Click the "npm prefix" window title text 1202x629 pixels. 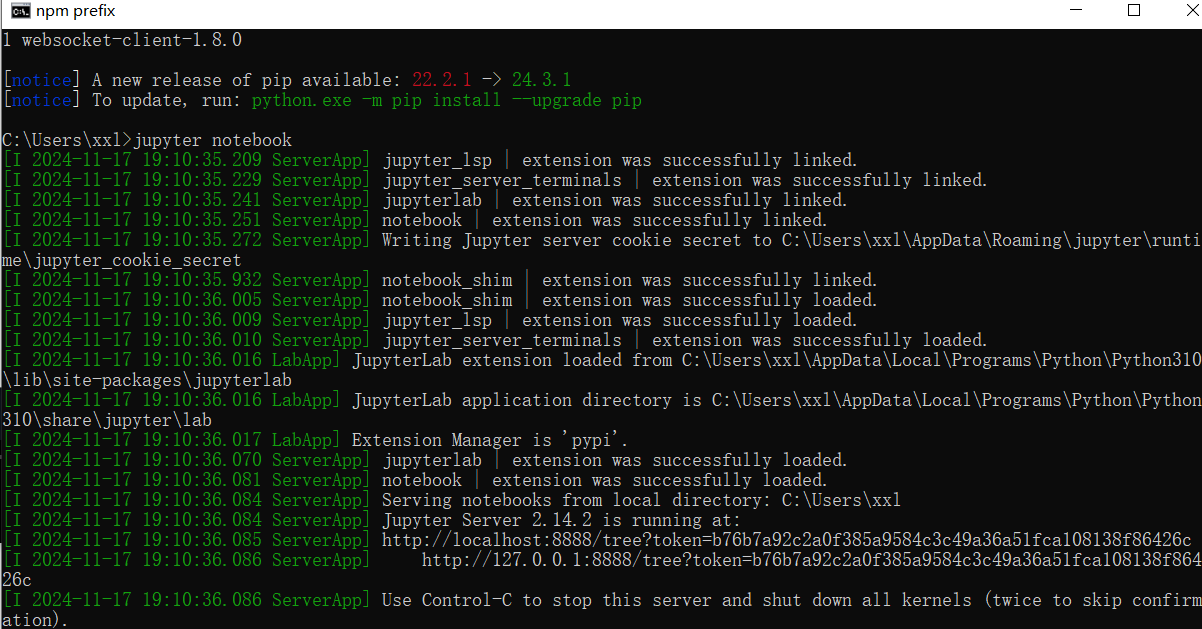coord(76,11)
